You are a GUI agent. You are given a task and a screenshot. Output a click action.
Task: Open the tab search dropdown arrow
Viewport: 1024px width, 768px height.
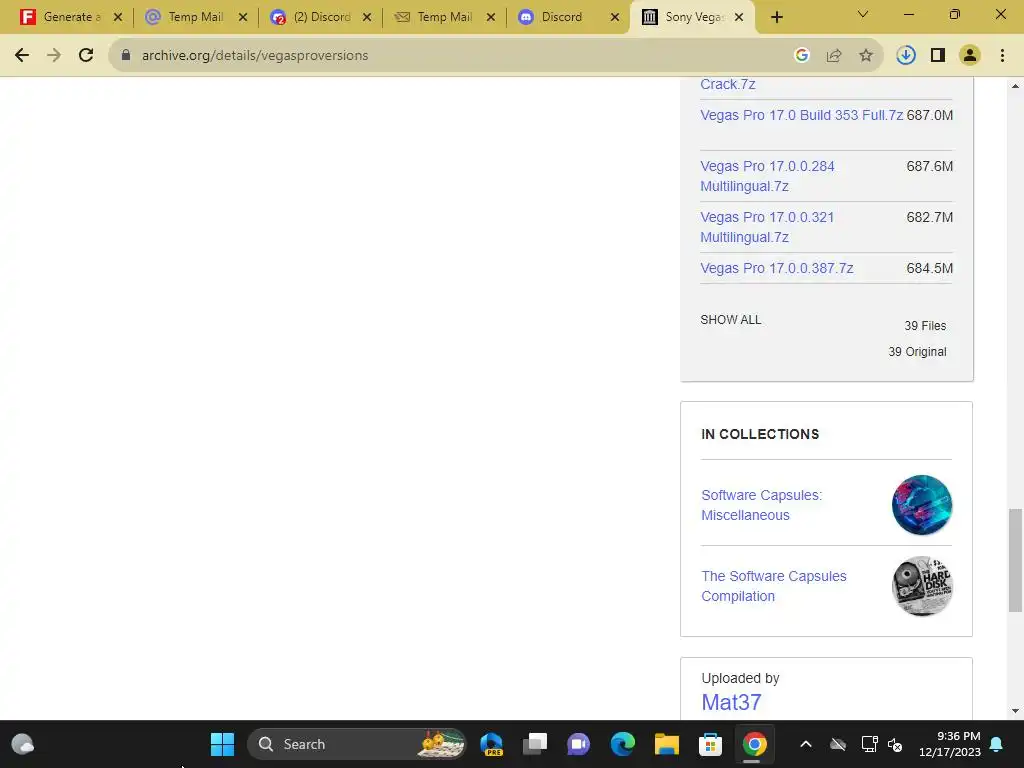[863, 14]
